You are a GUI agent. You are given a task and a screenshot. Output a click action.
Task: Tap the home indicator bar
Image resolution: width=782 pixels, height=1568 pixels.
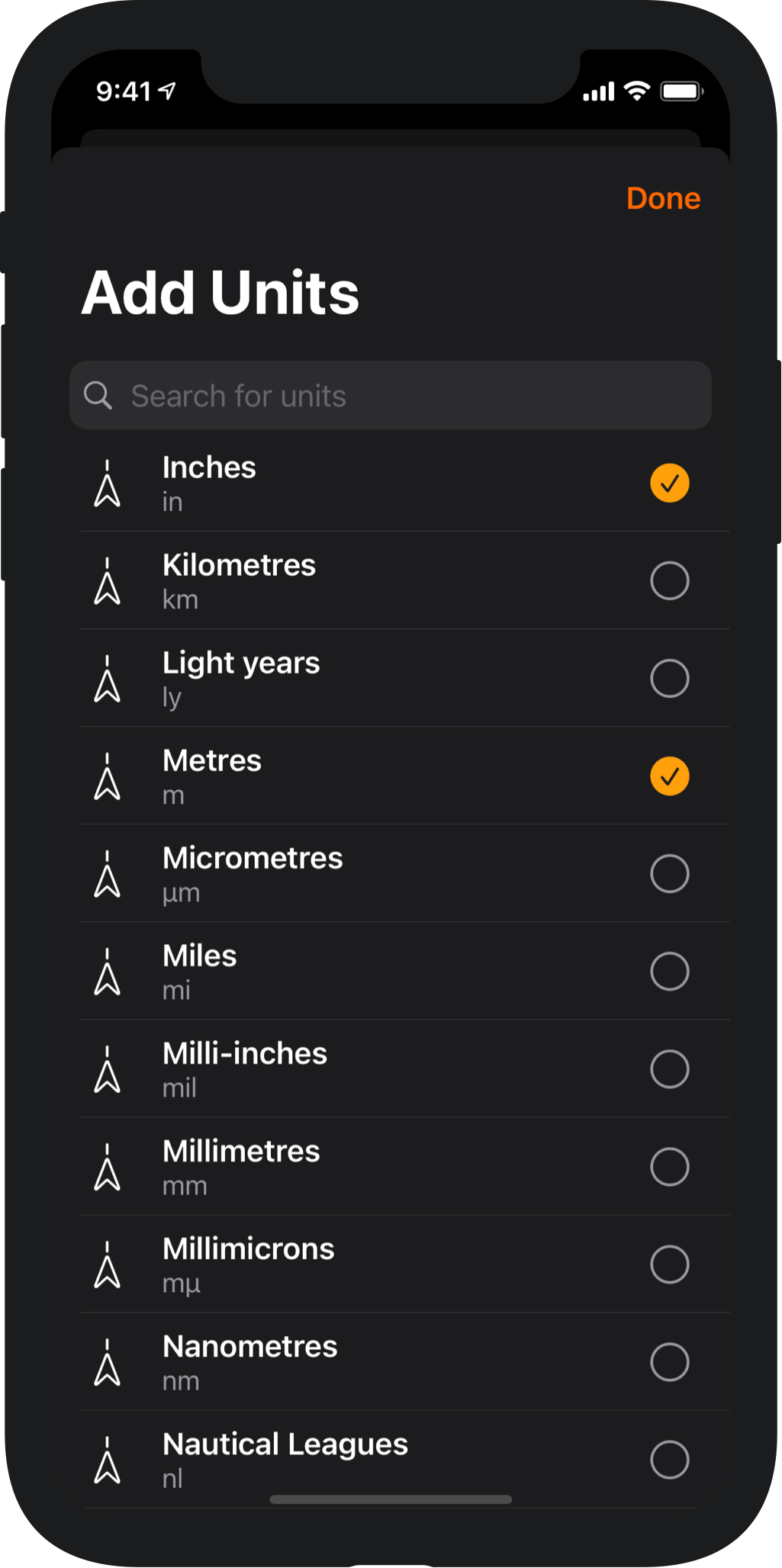click(x=391, y=1499)
